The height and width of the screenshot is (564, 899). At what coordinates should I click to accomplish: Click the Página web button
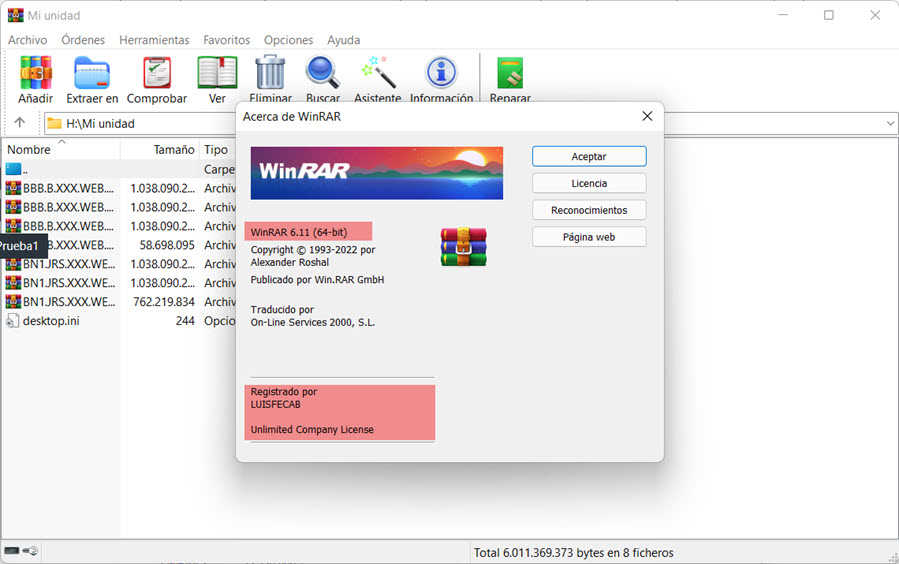click(x=589, y=237)
